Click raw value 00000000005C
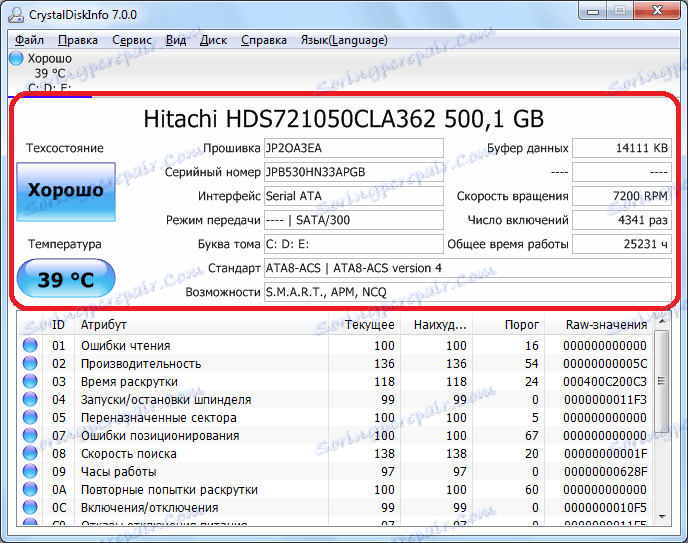 [x=605, y=364]
